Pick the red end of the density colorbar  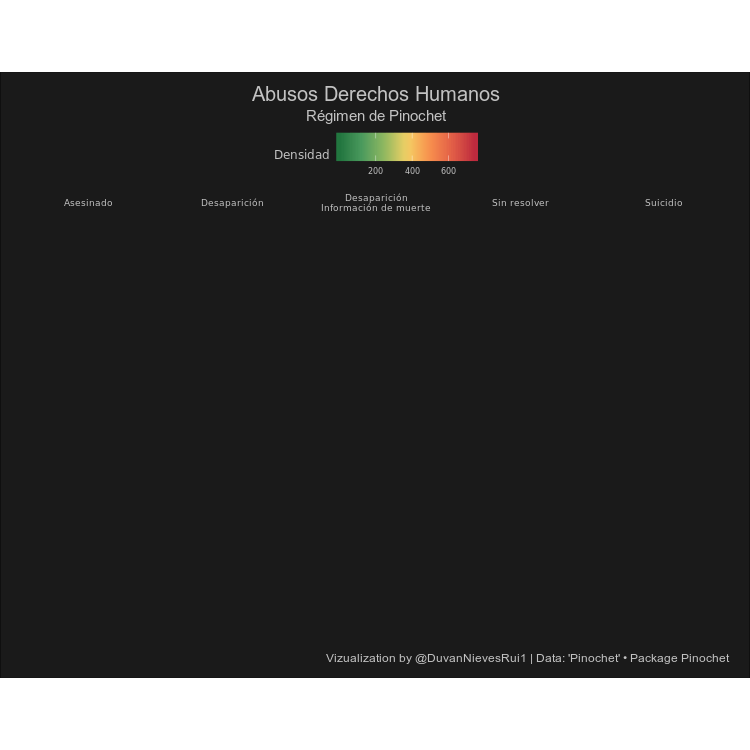tap(471, 147)
